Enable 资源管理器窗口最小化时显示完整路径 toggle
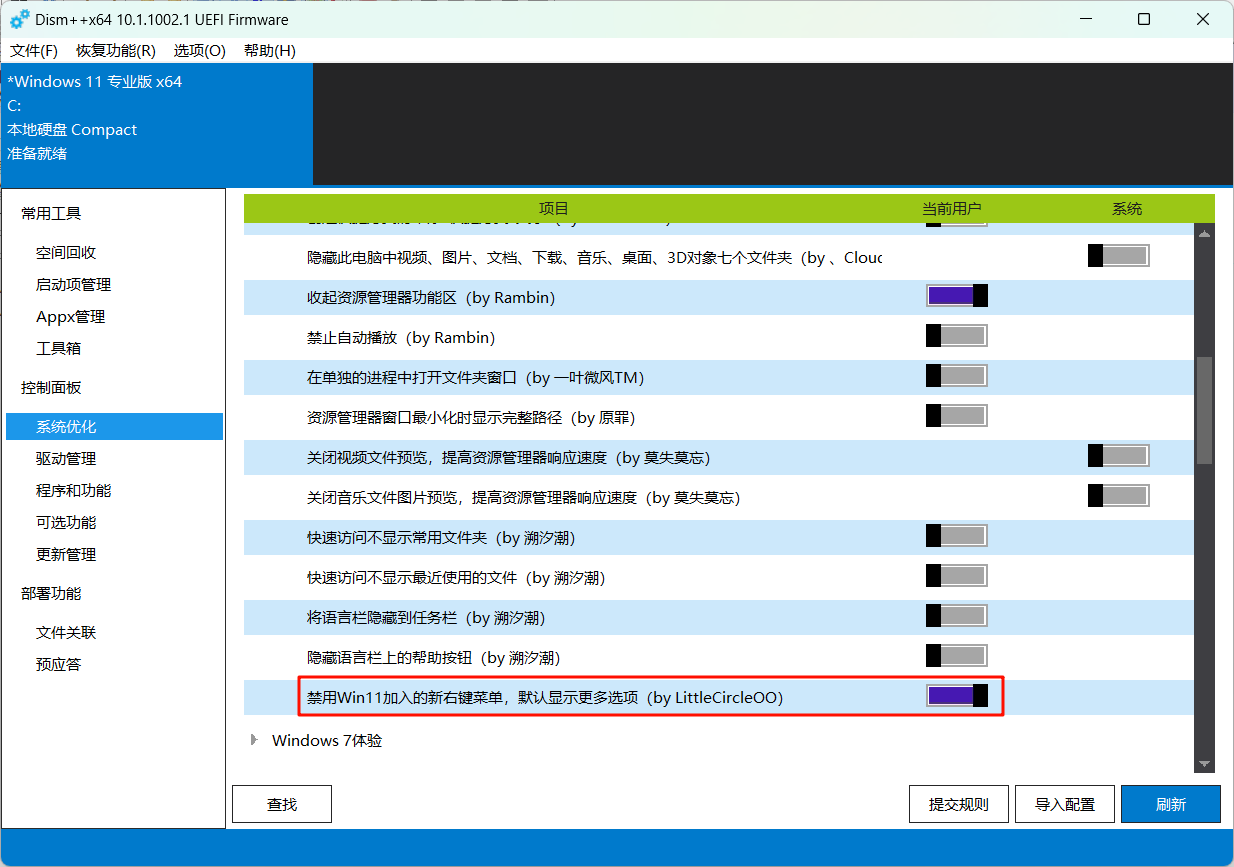Viewport: 1234px width, 867px height. point(957,416)
